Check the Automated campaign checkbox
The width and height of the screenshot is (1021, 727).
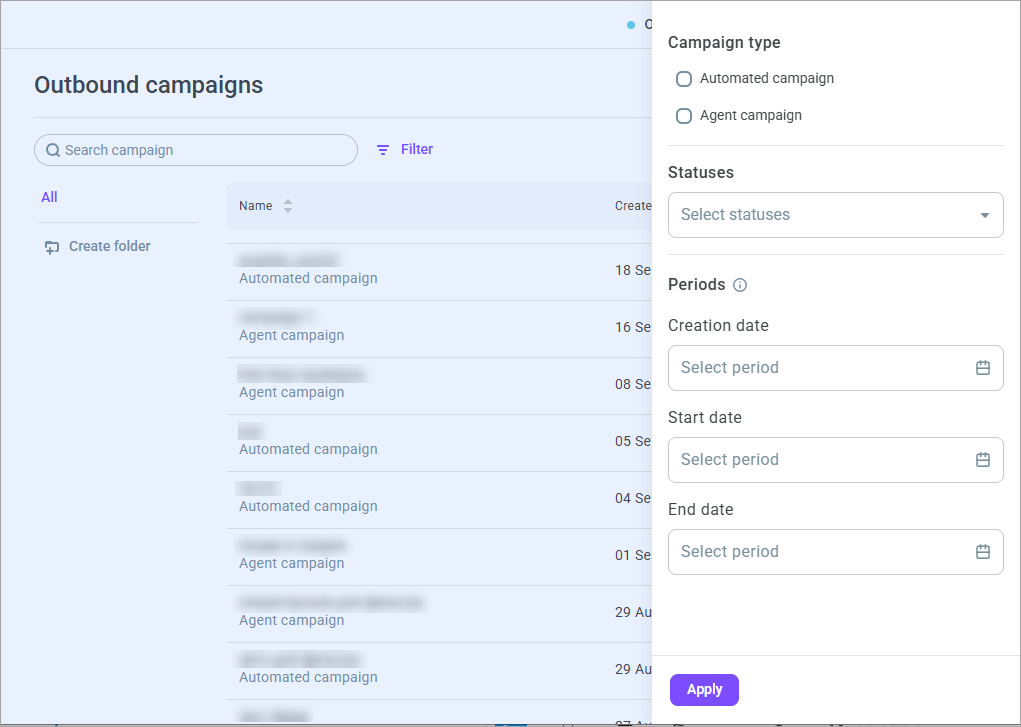coord(684,79)
